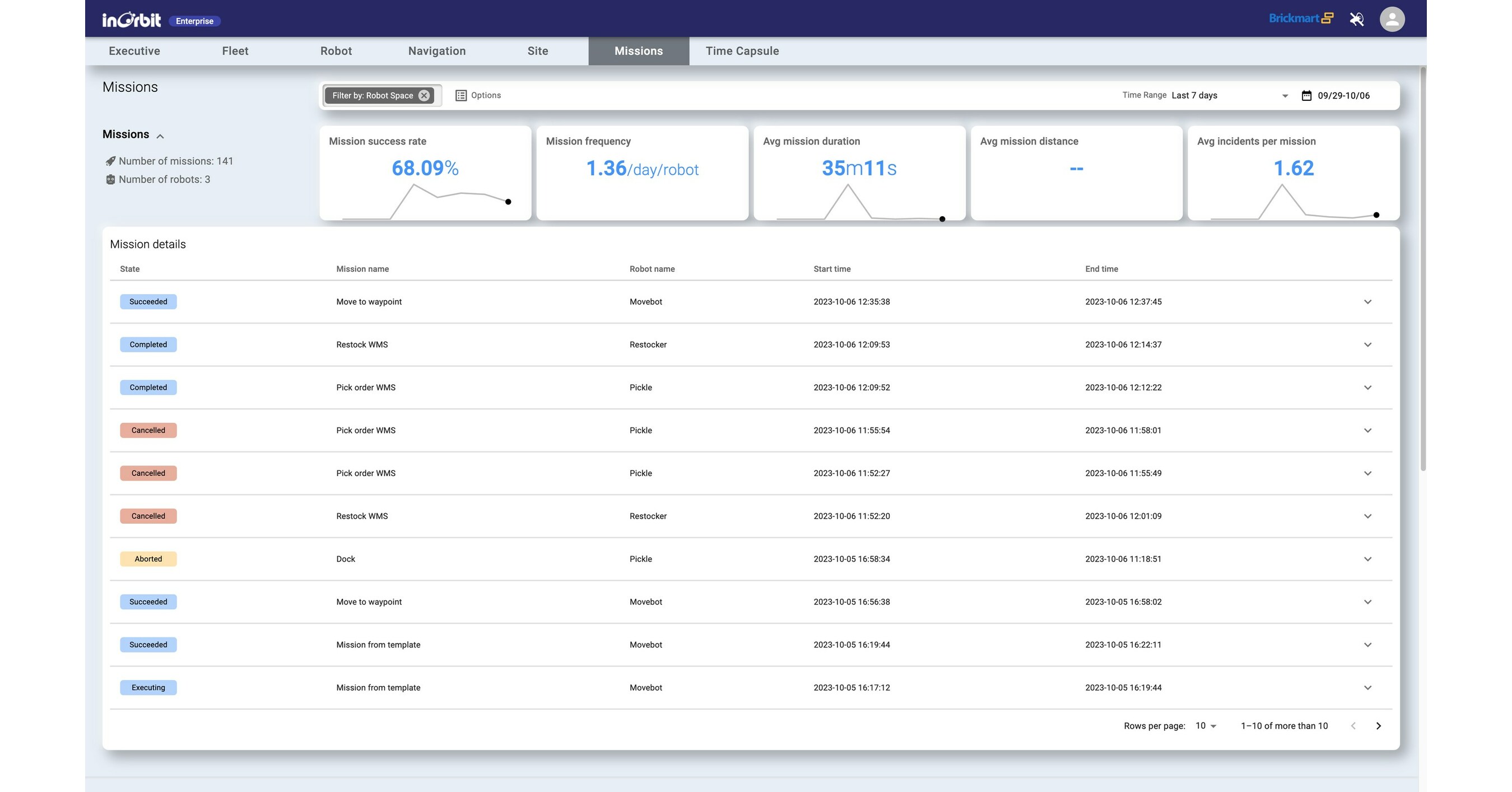Click the Enterprise badge
This screenshot has width=1512, height=792.
coord(194,21)
